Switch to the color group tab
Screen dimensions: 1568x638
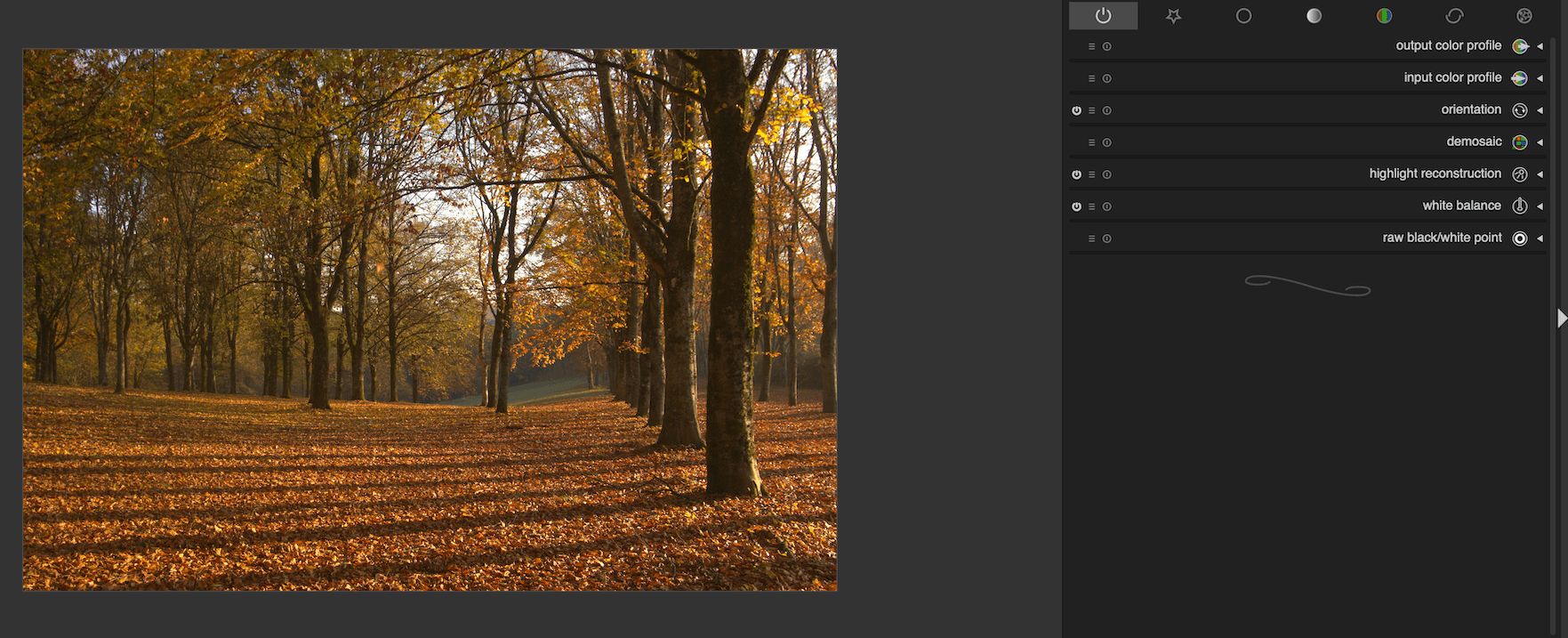tap(1384, 16)
